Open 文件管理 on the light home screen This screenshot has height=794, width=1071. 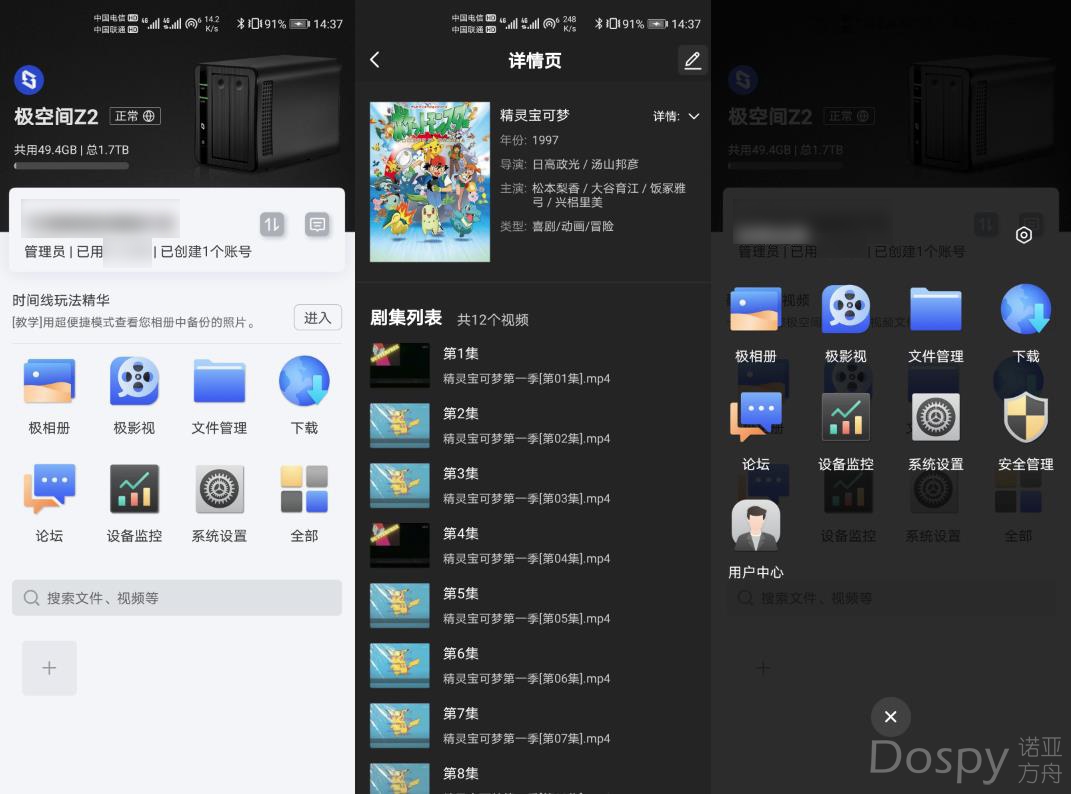(219, 382)
